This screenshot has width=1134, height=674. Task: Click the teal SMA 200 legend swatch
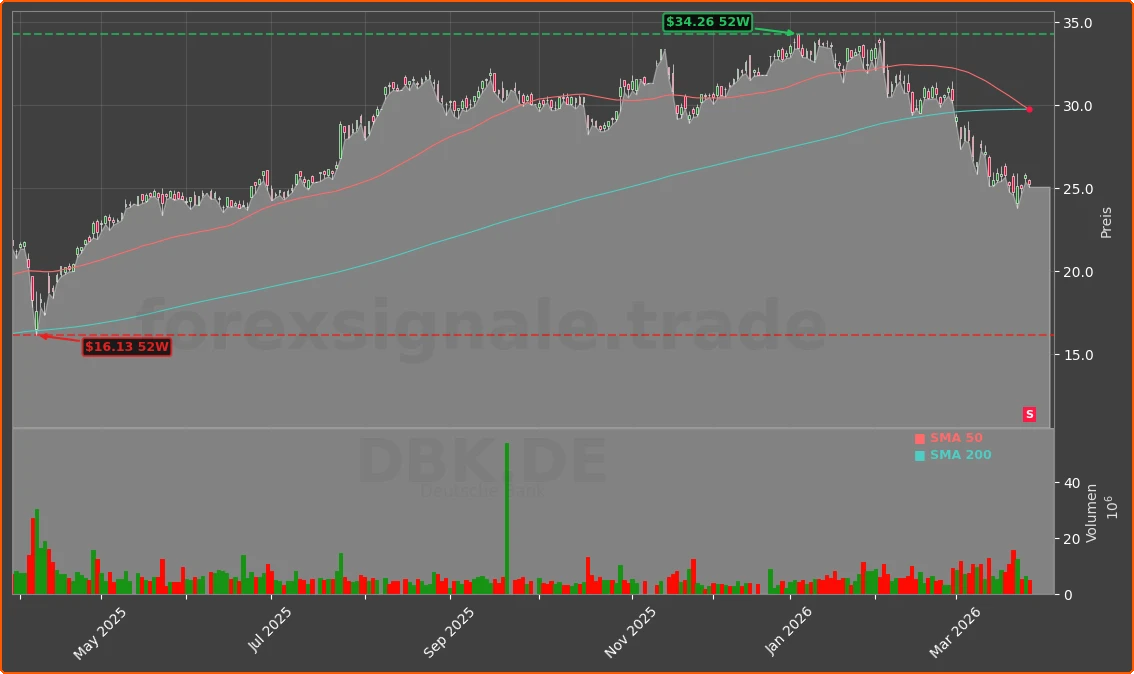pos(920,456)
